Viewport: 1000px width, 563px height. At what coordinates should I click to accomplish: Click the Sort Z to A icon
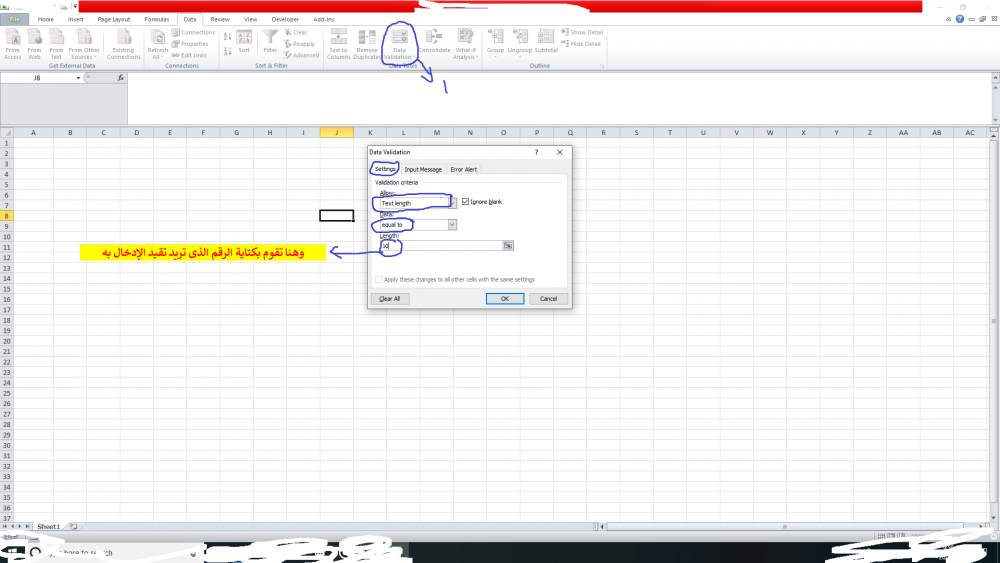tap(228, 51)
